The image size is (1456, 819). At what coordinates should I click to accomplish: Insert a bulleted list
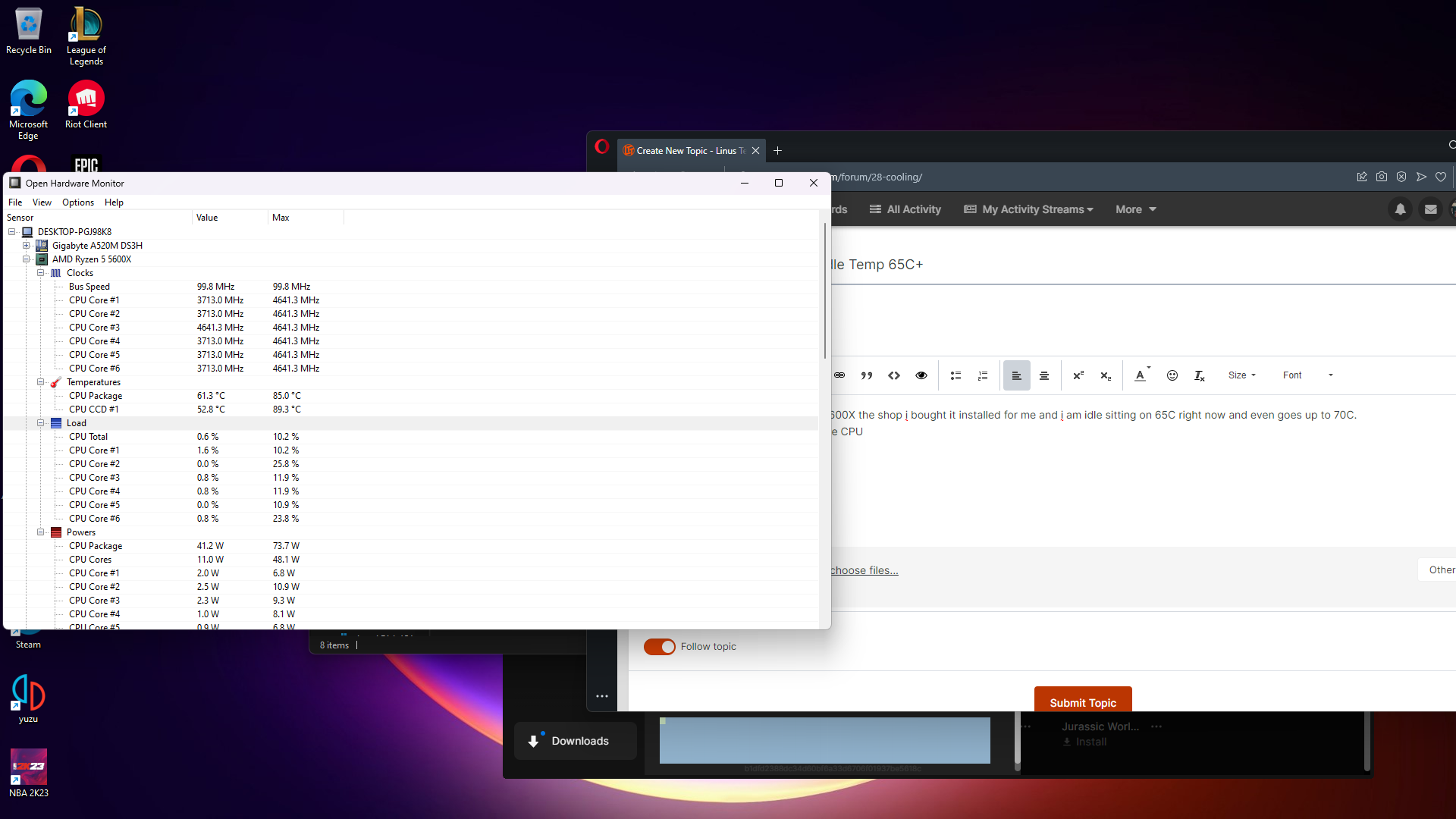(x=955, y=375)
